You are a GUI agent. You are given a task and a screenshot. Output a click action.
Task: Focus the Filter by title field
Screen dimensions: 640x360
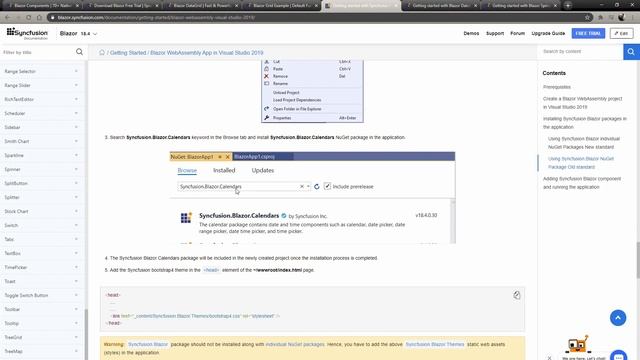38,52
